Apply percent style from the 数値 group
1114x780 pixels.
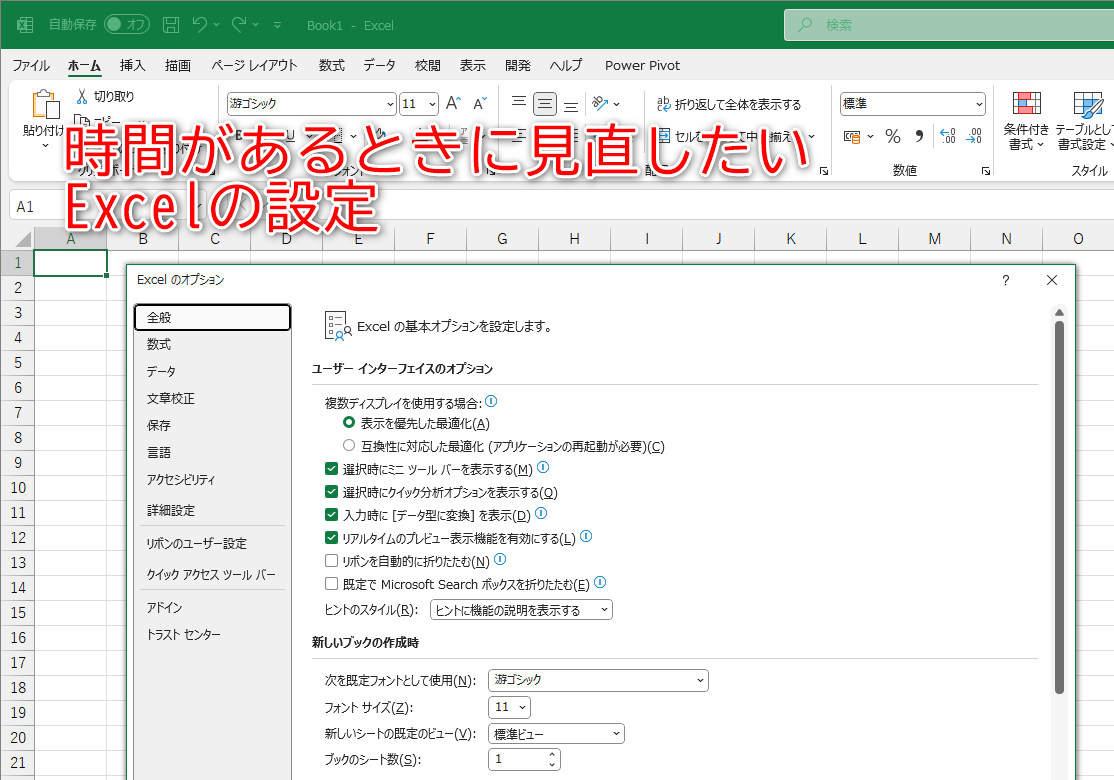click(x=893, y=136)
